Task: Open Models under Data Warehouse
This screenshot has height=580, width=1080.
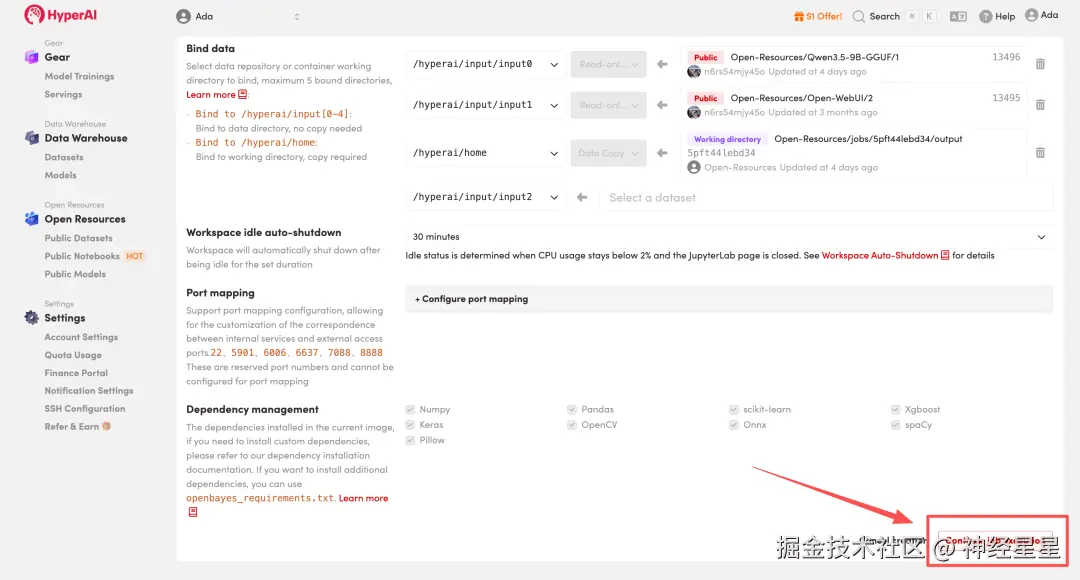Action: point(61,175)
